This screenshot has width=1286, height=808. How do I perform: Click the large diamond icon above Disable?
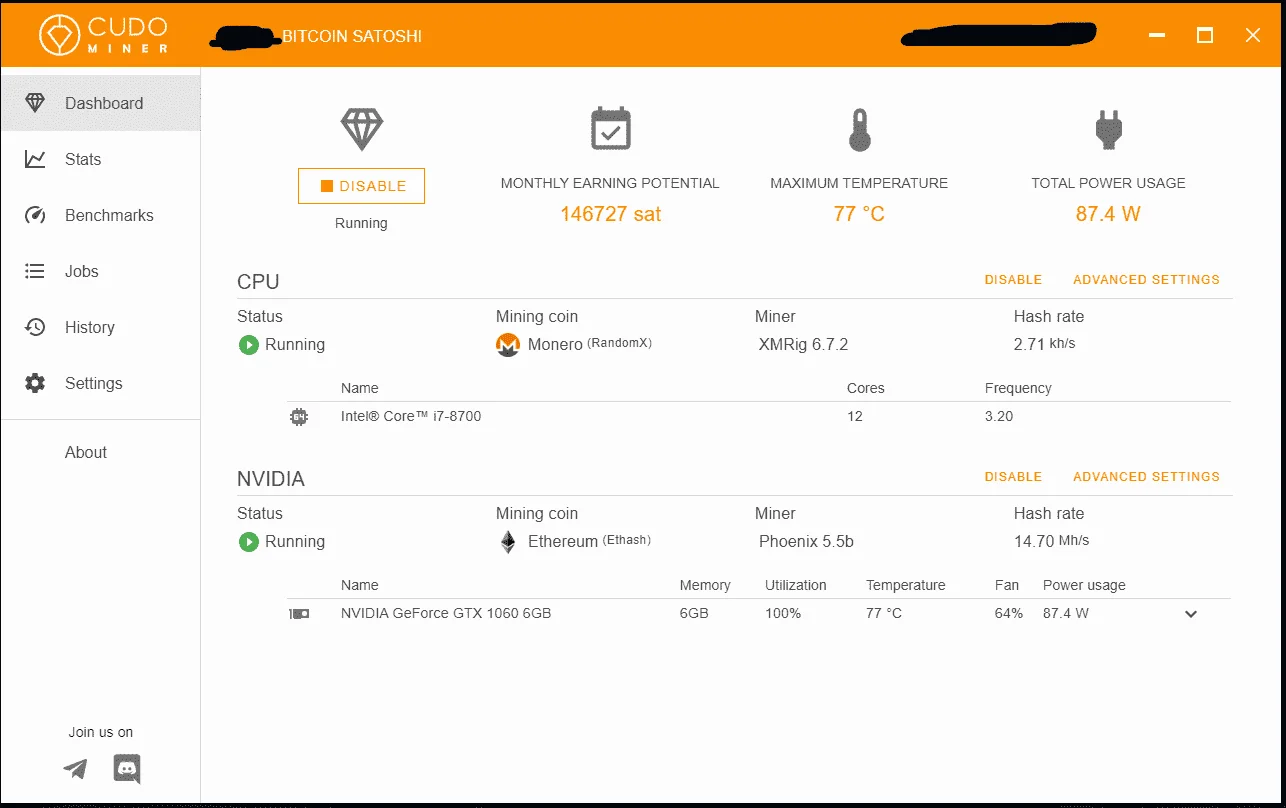[x=361, y=129]
